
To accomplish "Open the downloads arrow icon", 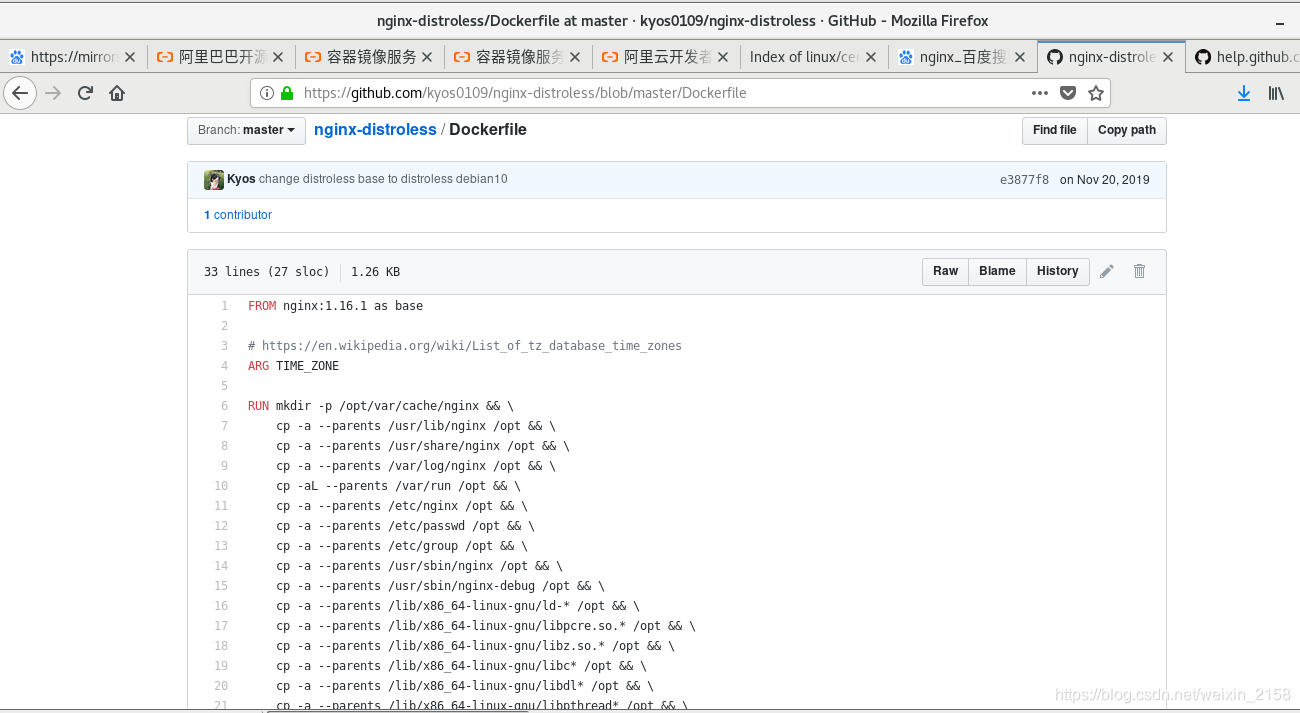I will [x=1244, y=93].
